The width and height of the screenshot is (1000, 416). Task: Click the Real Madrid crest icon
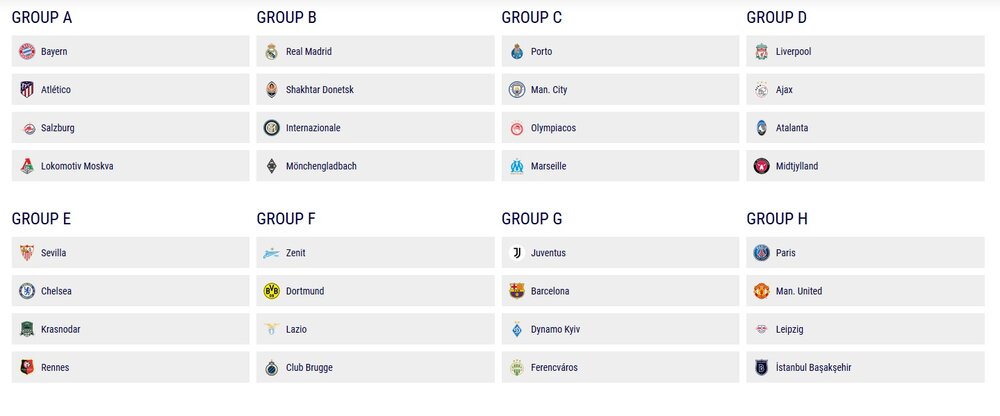(x=272, y=52)
